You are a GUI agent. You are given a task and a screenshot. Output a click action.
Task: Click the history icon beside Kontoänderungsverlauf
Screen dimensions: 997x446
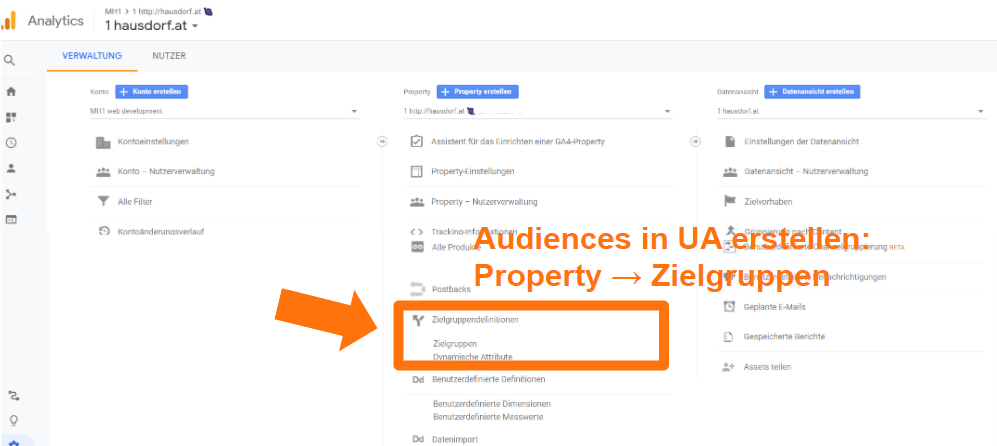[103, 231]
